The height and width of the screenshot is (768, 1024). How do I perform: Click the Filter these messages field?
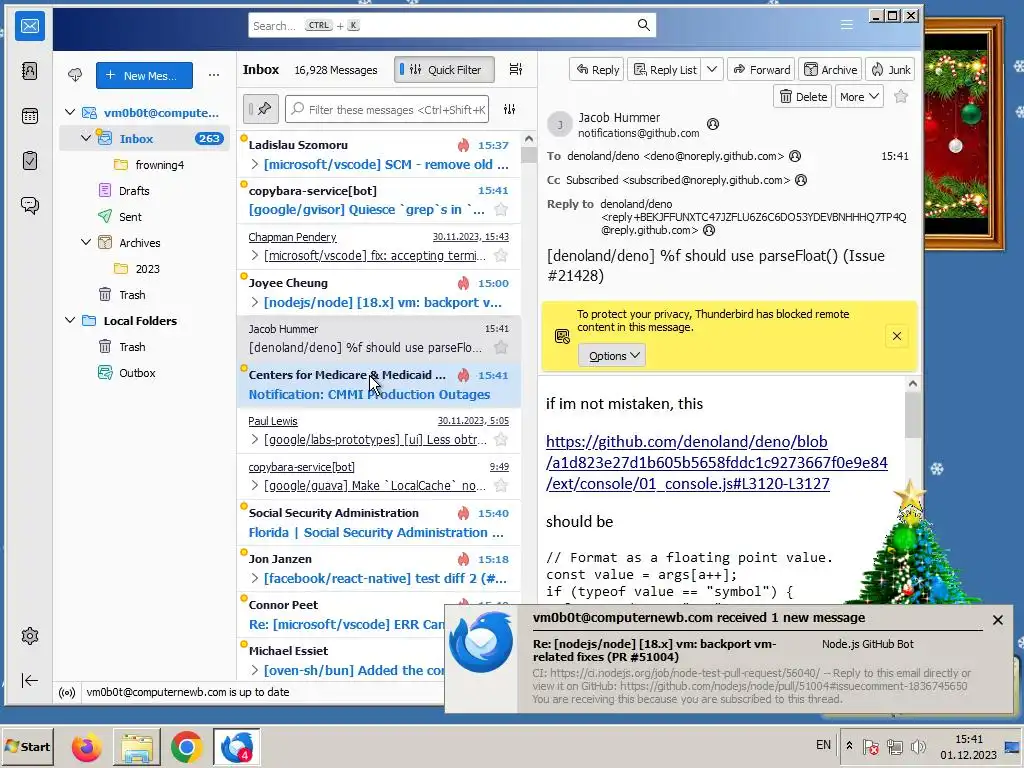pos(387,109)
